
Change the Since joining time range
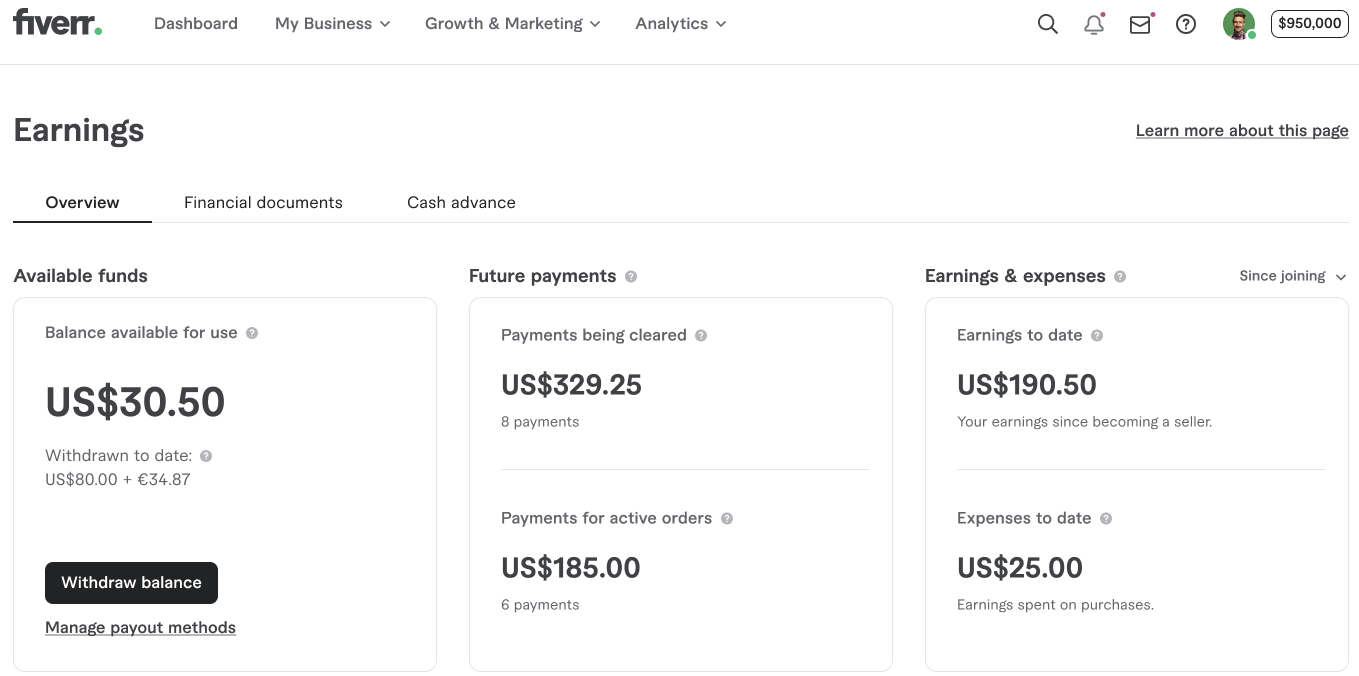[1292, 276]
